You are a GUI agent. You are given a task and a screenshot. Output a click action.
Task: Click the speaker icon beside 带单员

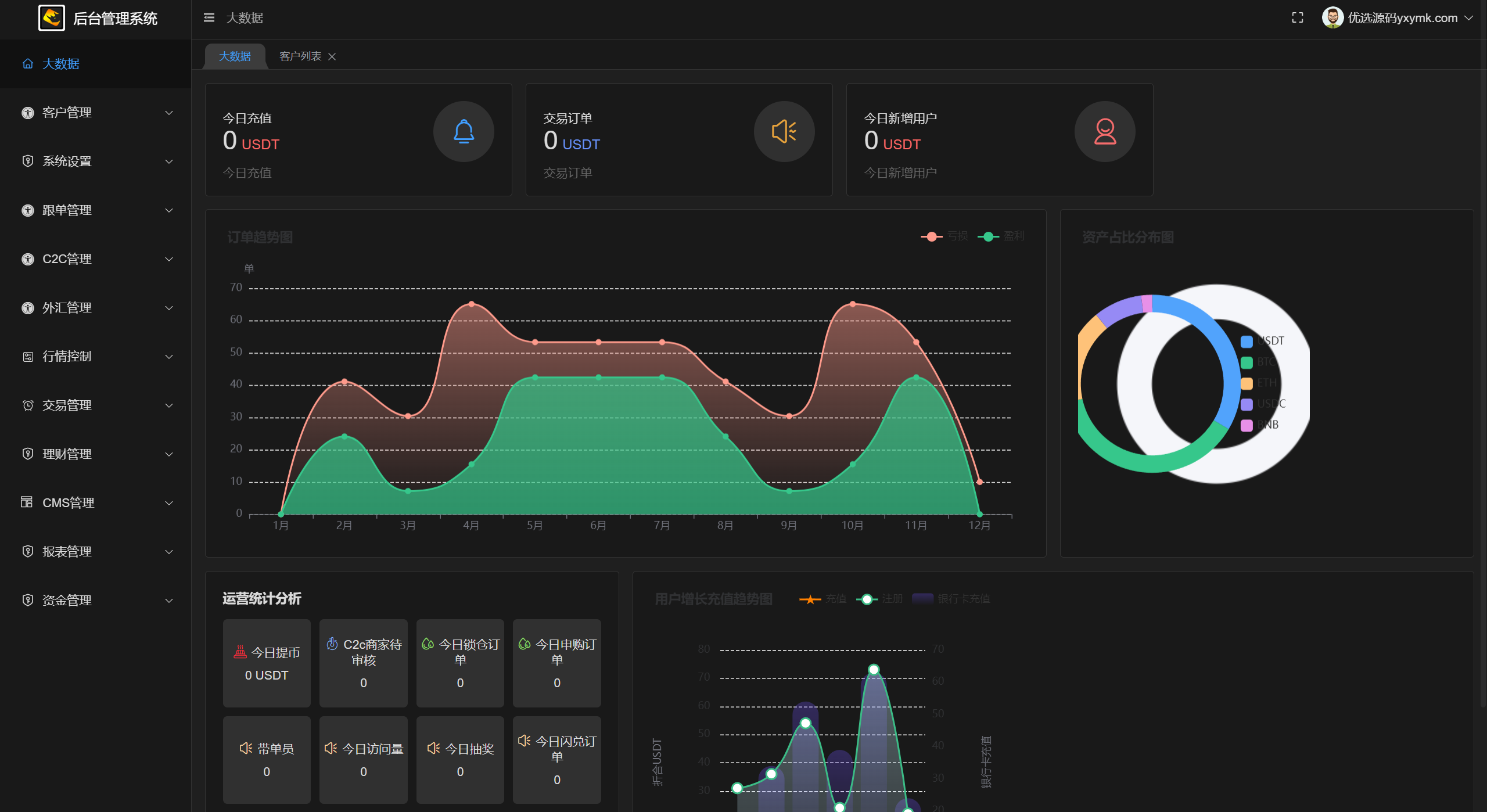[246, 748]
